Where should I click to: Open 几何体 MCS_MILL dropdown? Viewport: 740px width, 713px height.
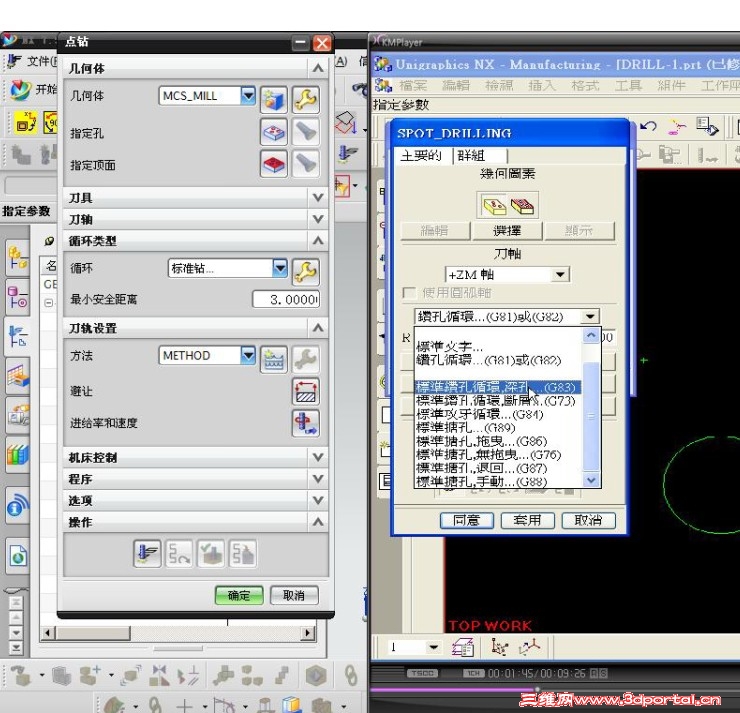[x=248, y=96]
